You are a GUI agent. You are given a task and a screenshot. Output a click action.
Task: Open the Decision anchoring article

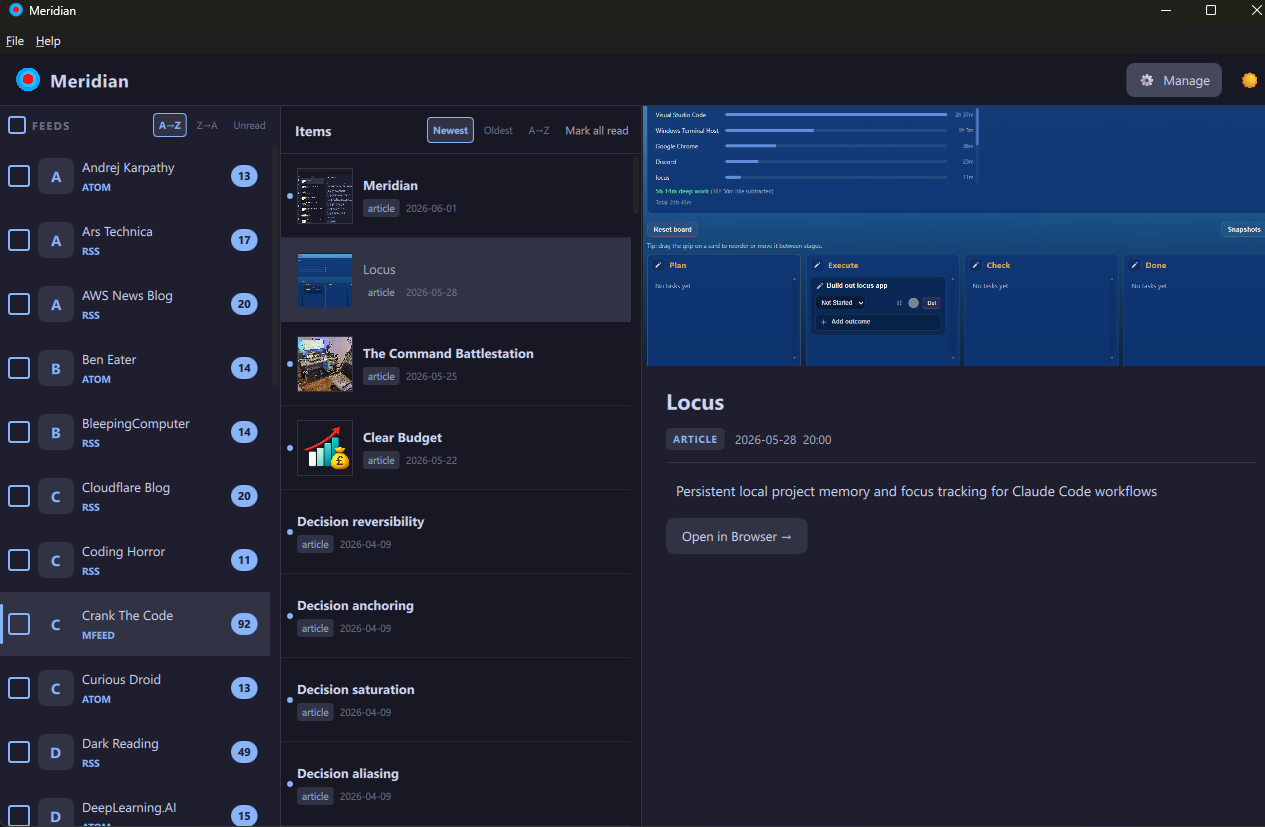click(x=456, y=616)
